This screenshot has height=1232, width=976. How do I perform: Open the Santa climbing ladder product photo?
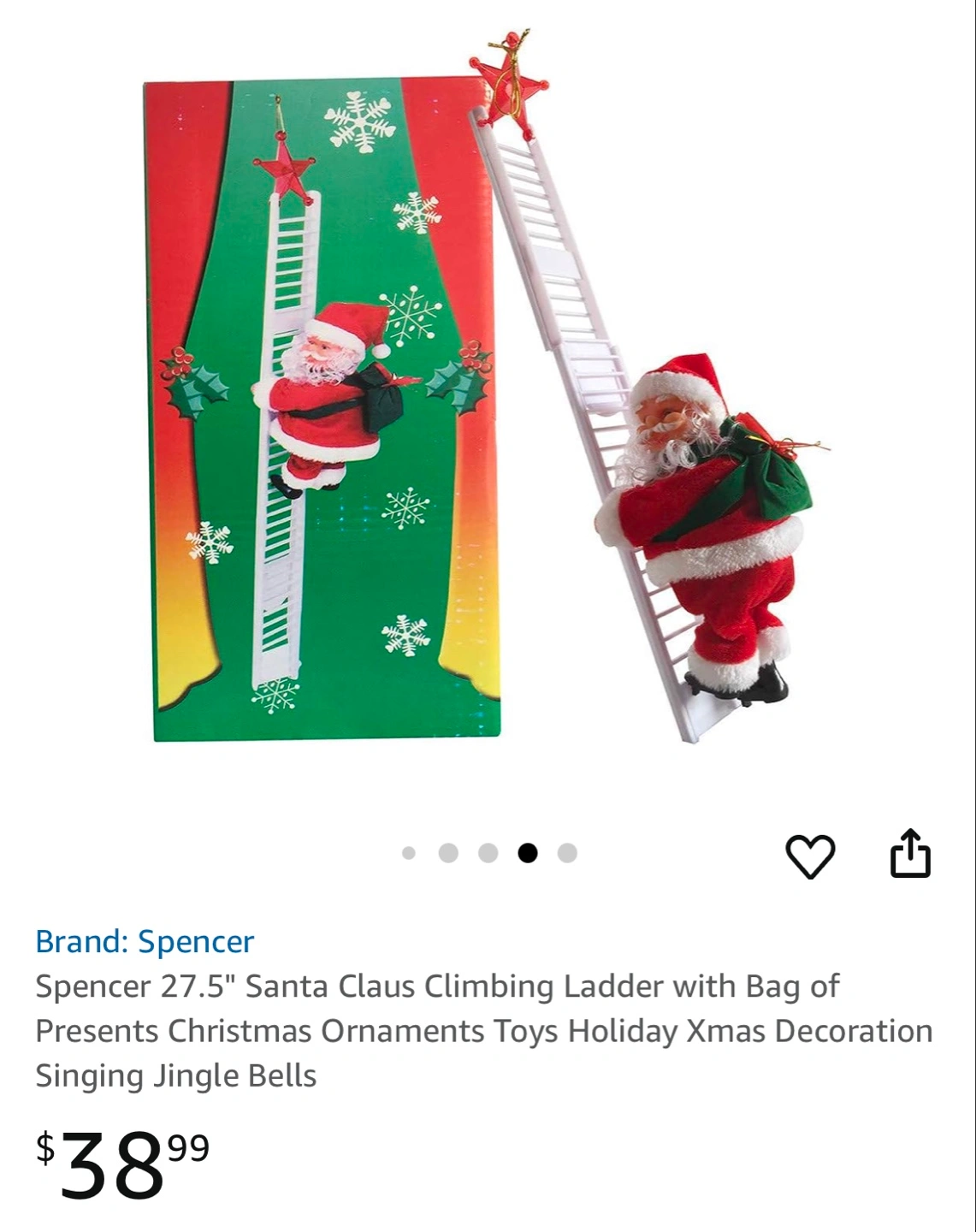488,385
